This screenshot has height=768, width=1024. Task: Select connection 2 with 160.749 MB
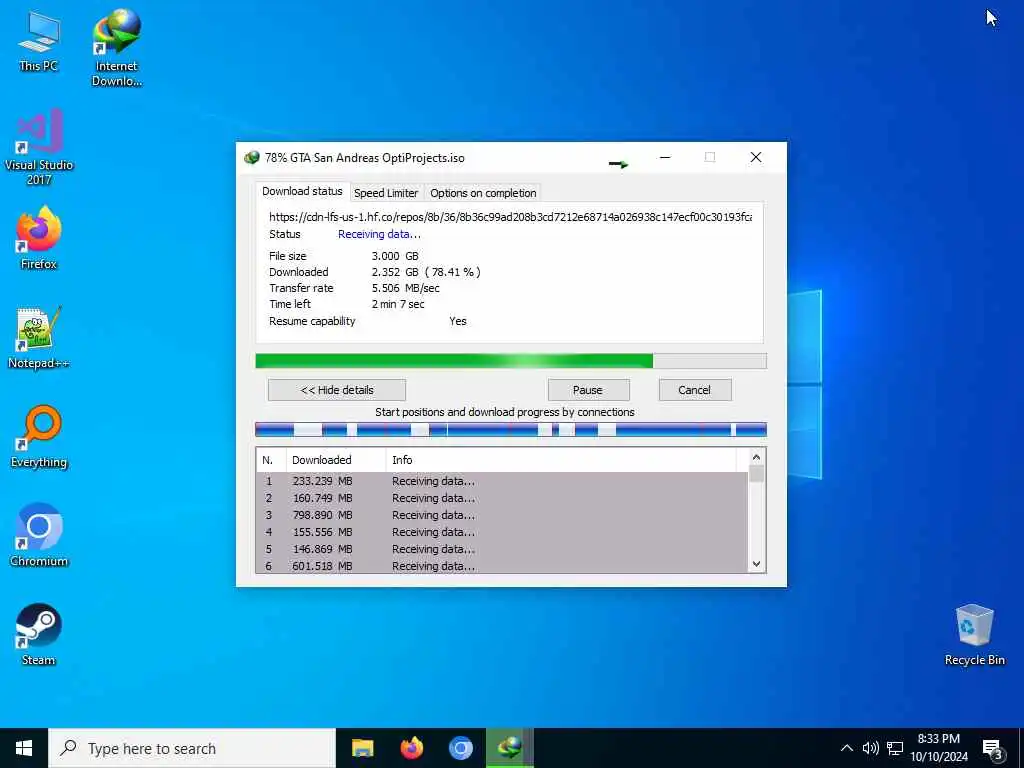coord(502,498)
